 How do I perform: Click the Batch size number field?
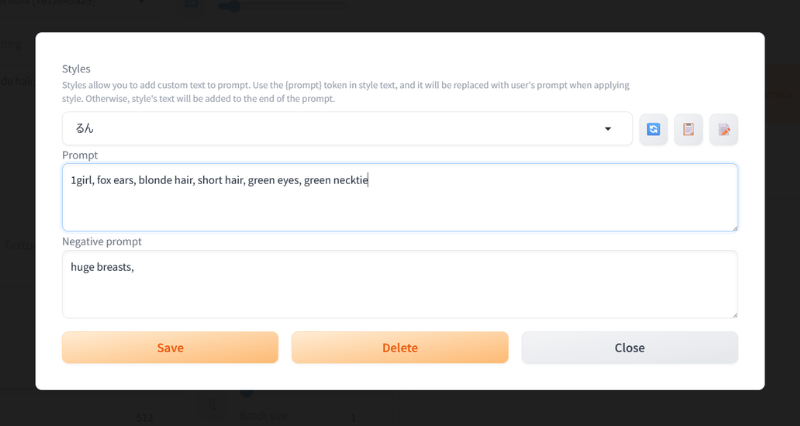tap(352, 417)
